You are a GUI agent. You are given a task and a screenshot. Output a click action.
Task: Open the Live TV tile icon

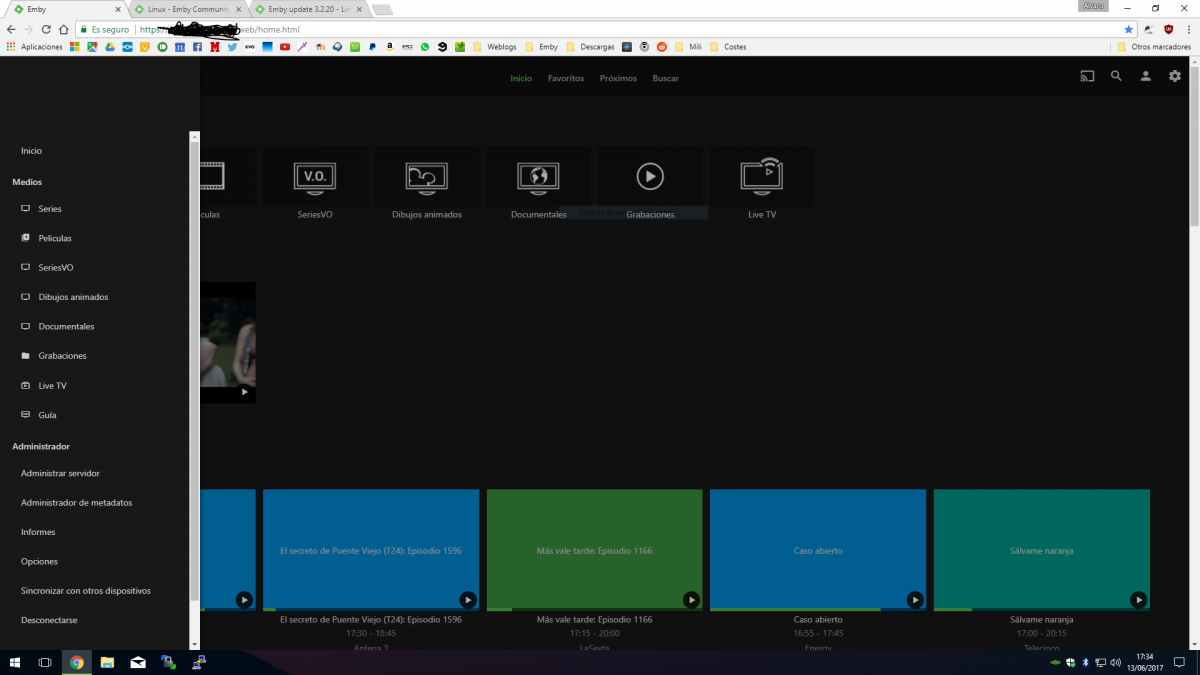[x=762, y=176]
